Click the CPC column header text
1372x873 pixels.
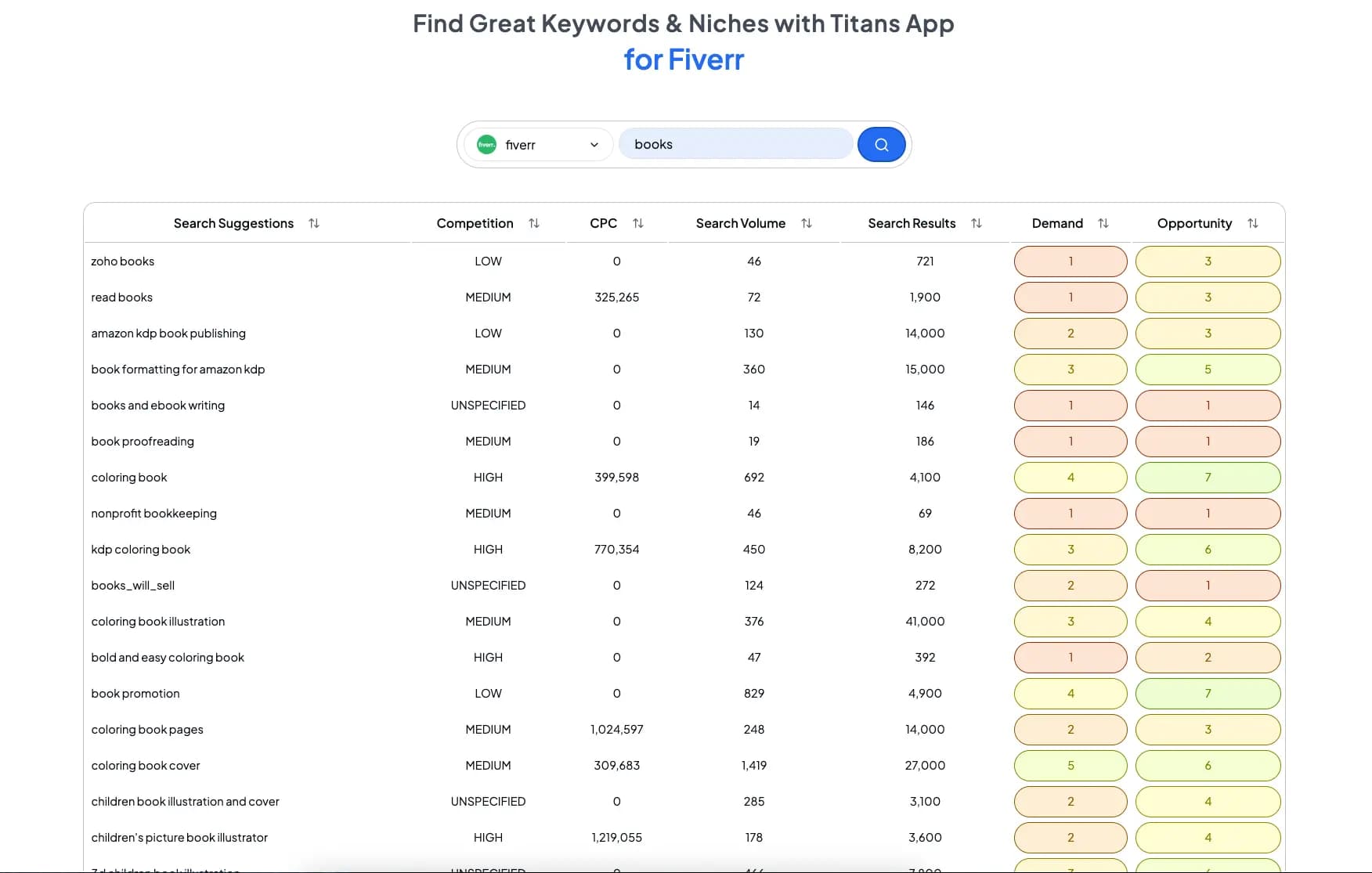(603, 223)
